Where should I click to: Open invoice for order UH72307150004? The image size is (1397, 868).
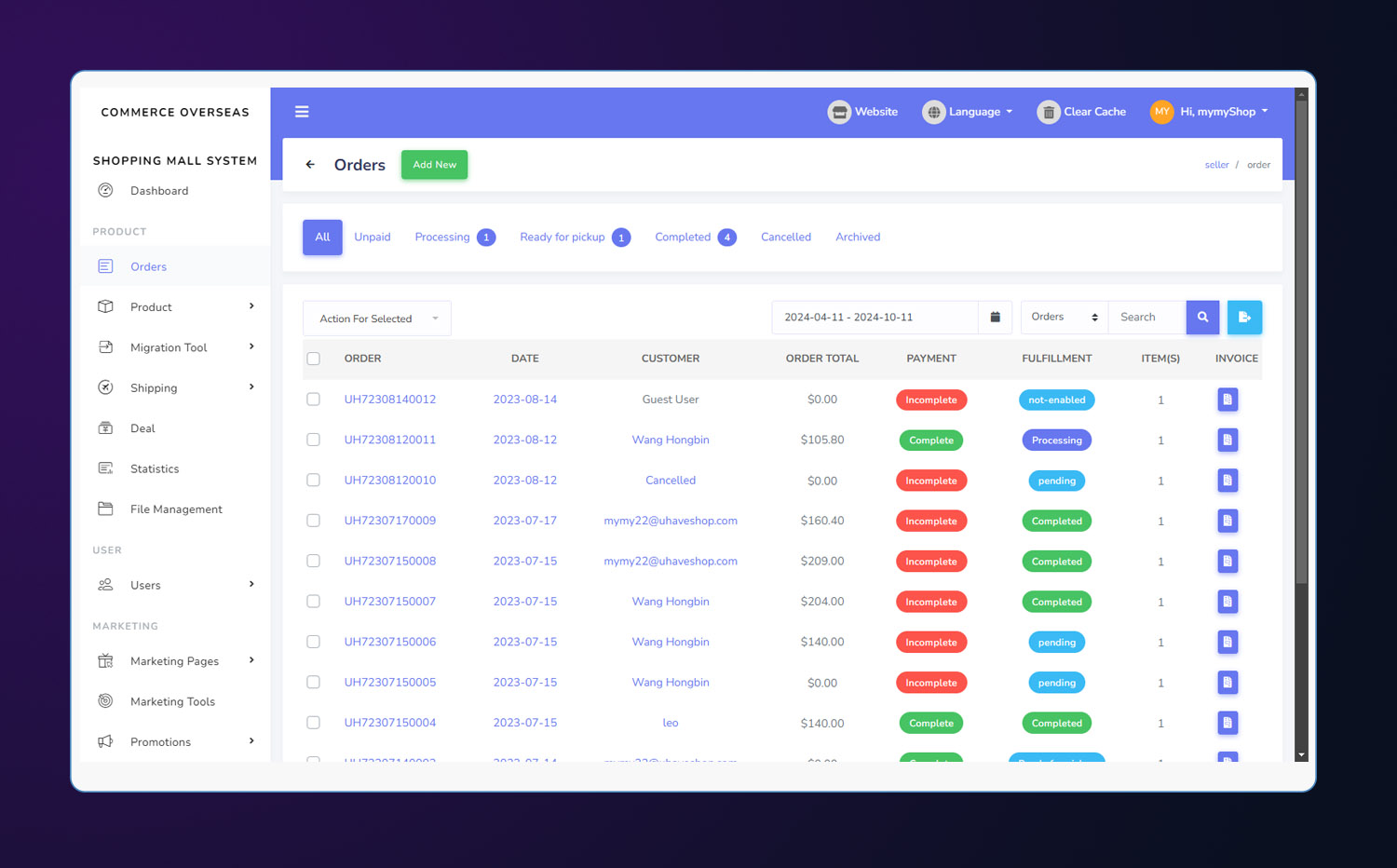[1227, 723]
